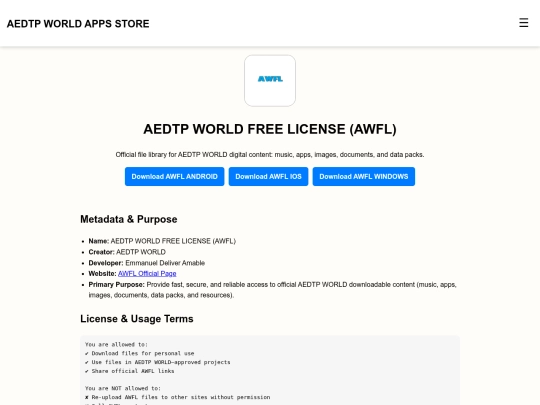
Task: Click the AEDTP WORLD APPS STORE title
Action: point(78,24)
